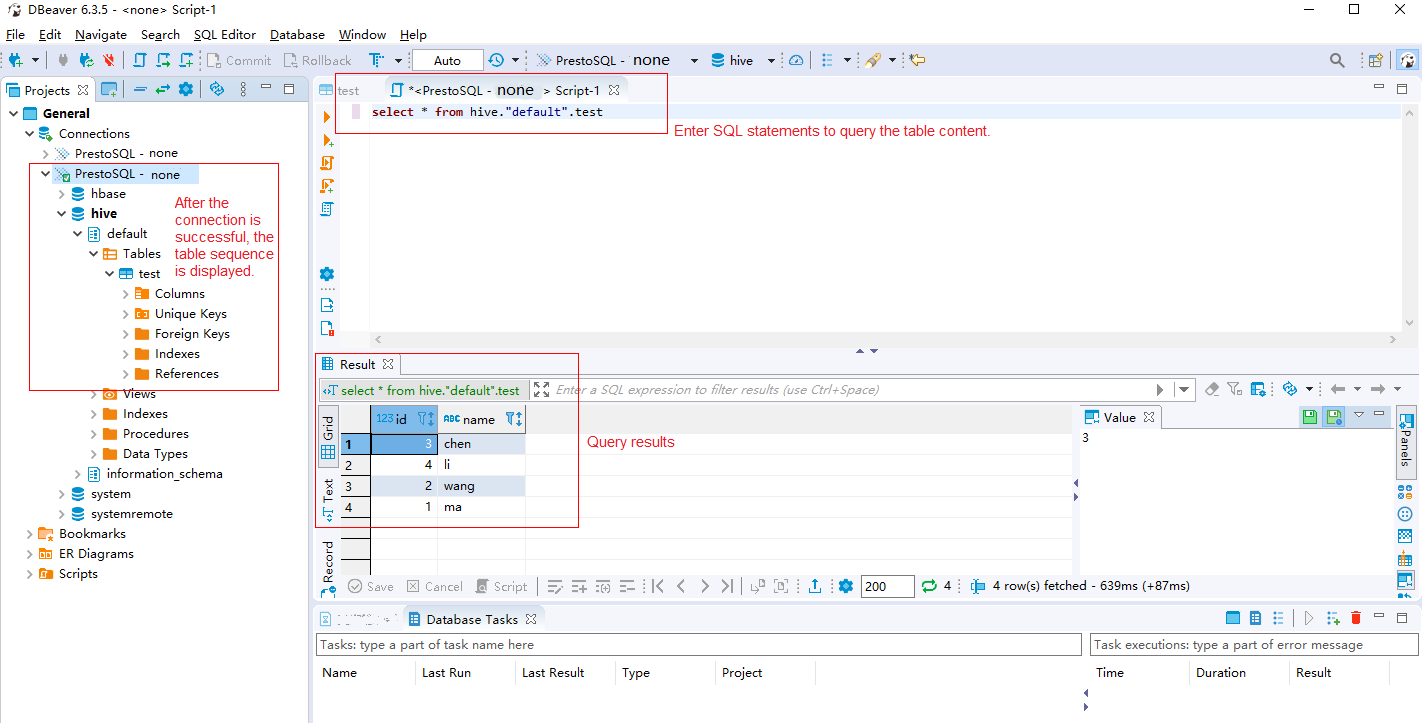Toggle Link with editor in Projects panel
The image size is (1422, 723).
pyautogui.click(x=162, y=89)
